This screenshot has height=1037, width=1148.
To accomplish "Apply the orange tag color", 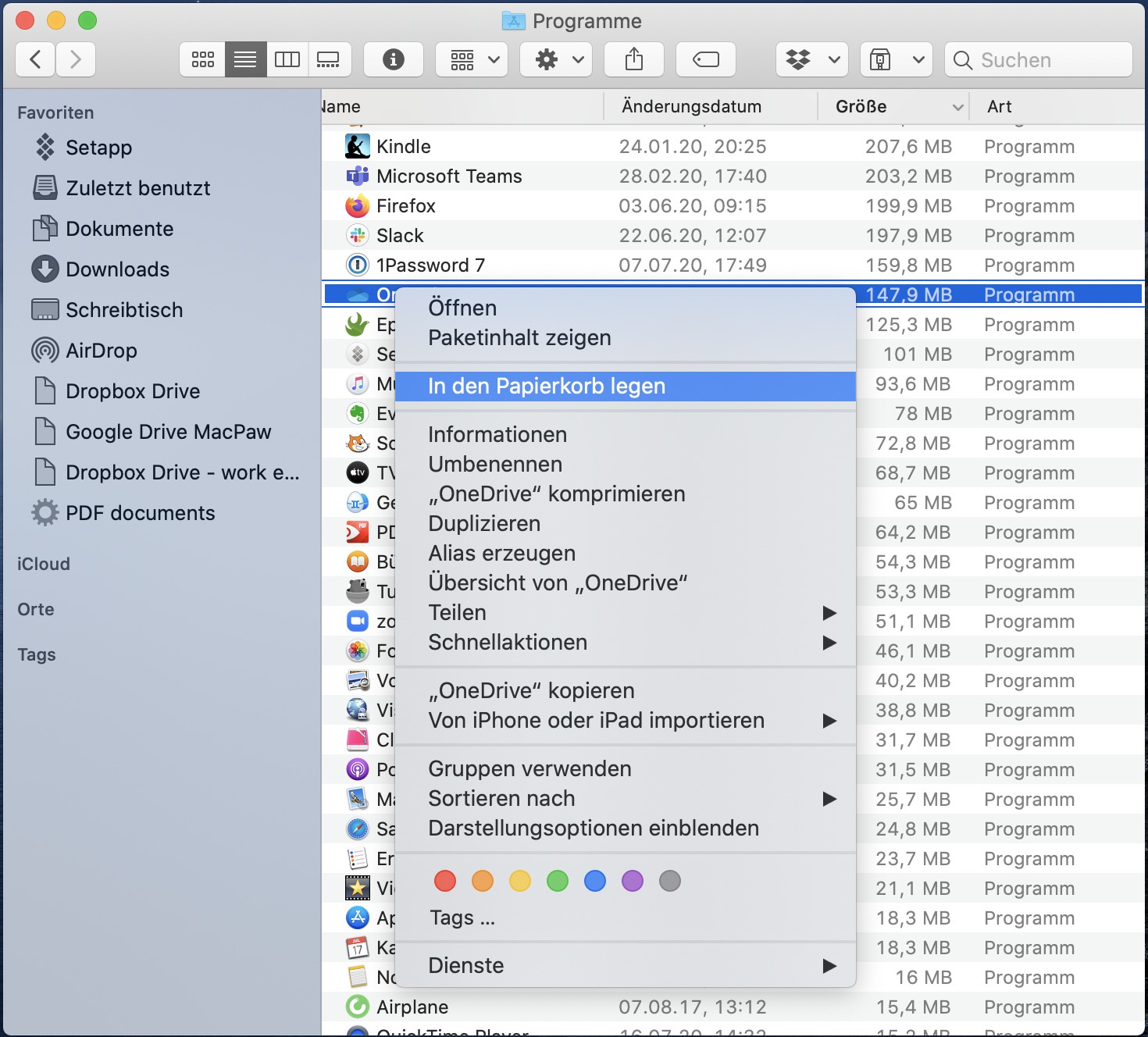I will point(483,881).
